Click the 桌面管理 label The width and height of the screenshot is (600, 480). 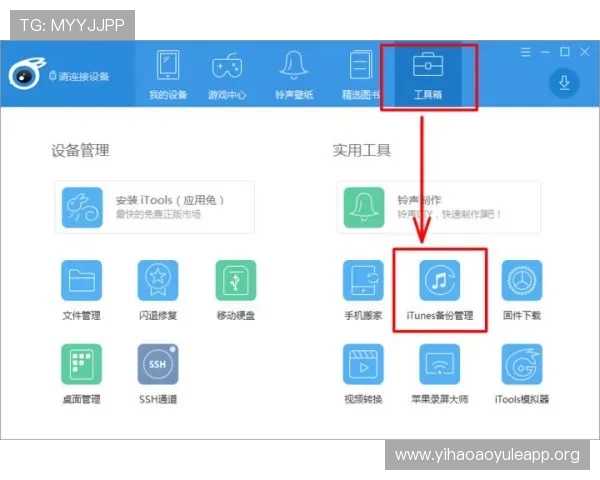[x=82, y=399]
